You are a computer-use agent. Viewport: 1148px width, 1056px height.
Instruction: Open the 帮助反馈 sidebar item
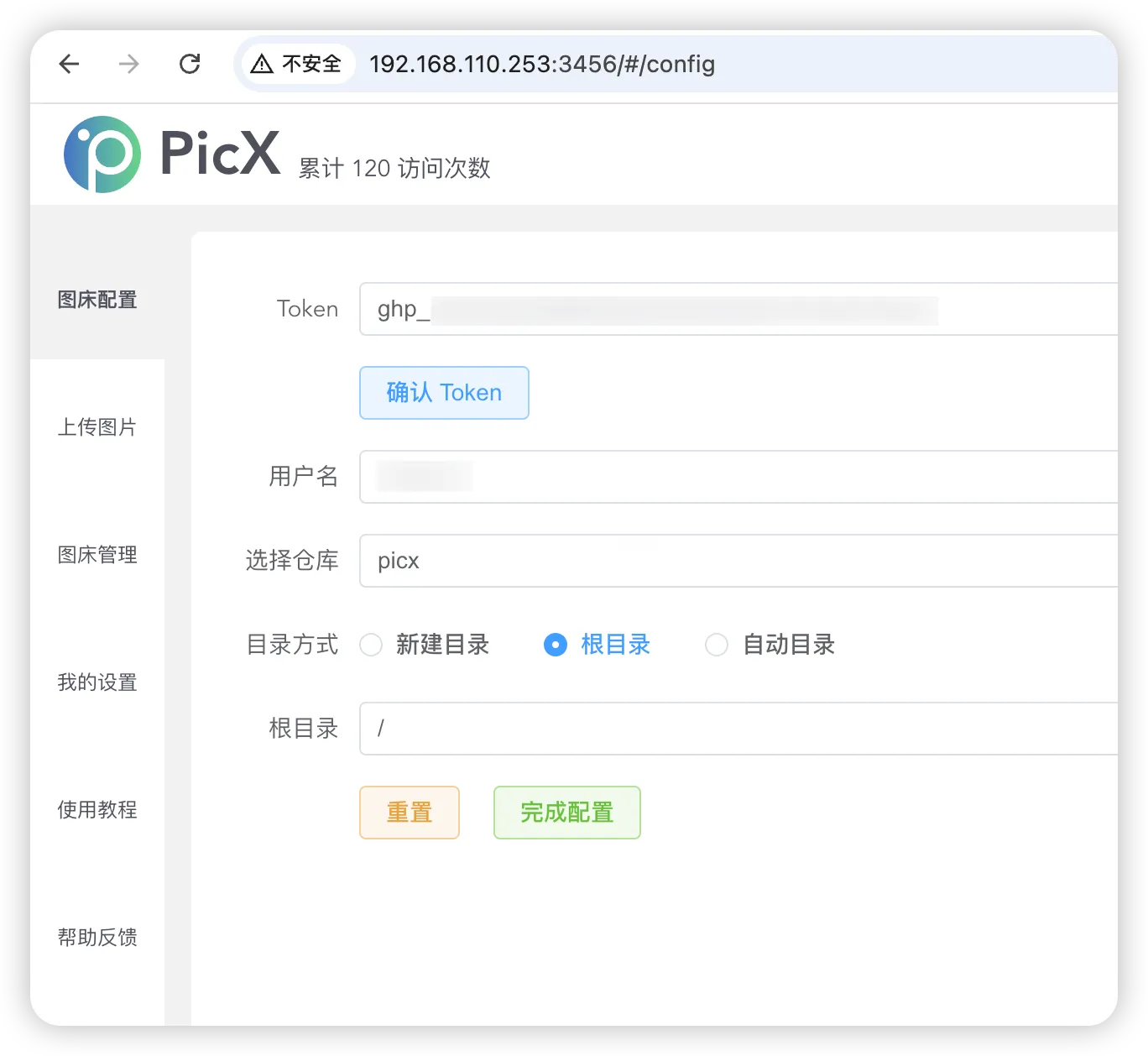pyautogui.click(x=97, y=938)
